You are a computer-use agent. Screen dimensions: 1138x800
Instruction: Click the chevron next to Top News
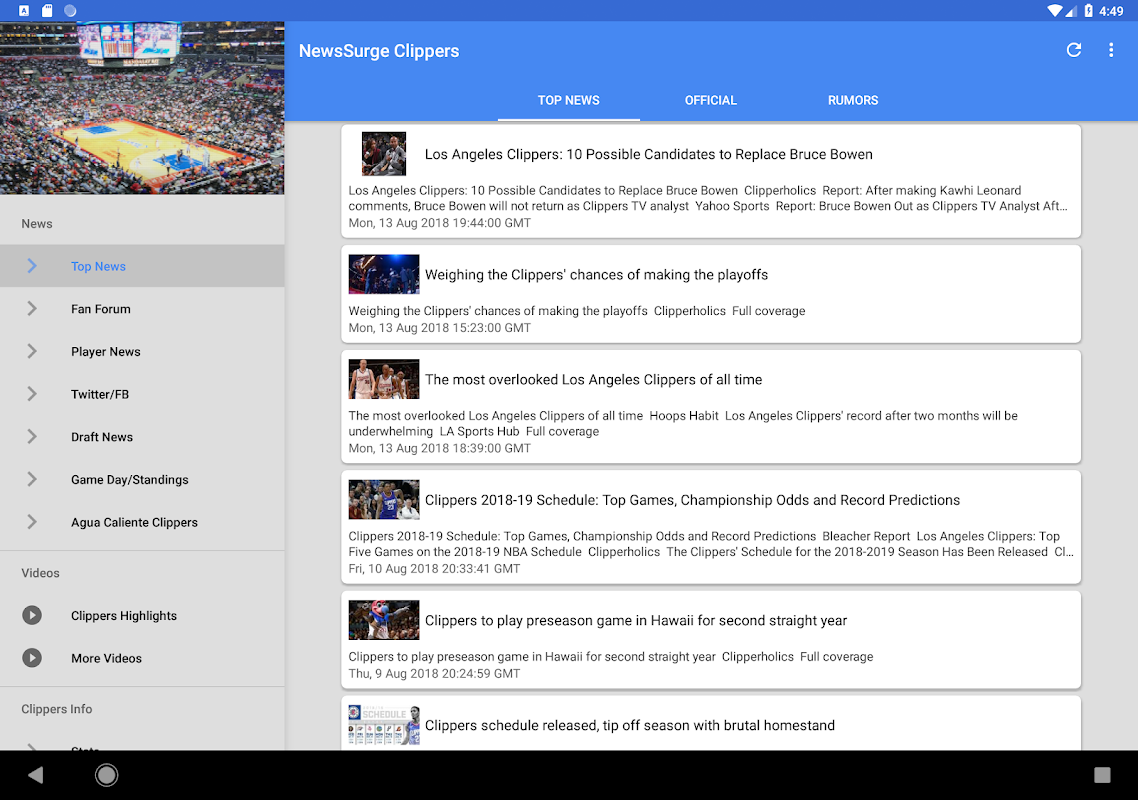pyautogui.click(x=32, y=266)
